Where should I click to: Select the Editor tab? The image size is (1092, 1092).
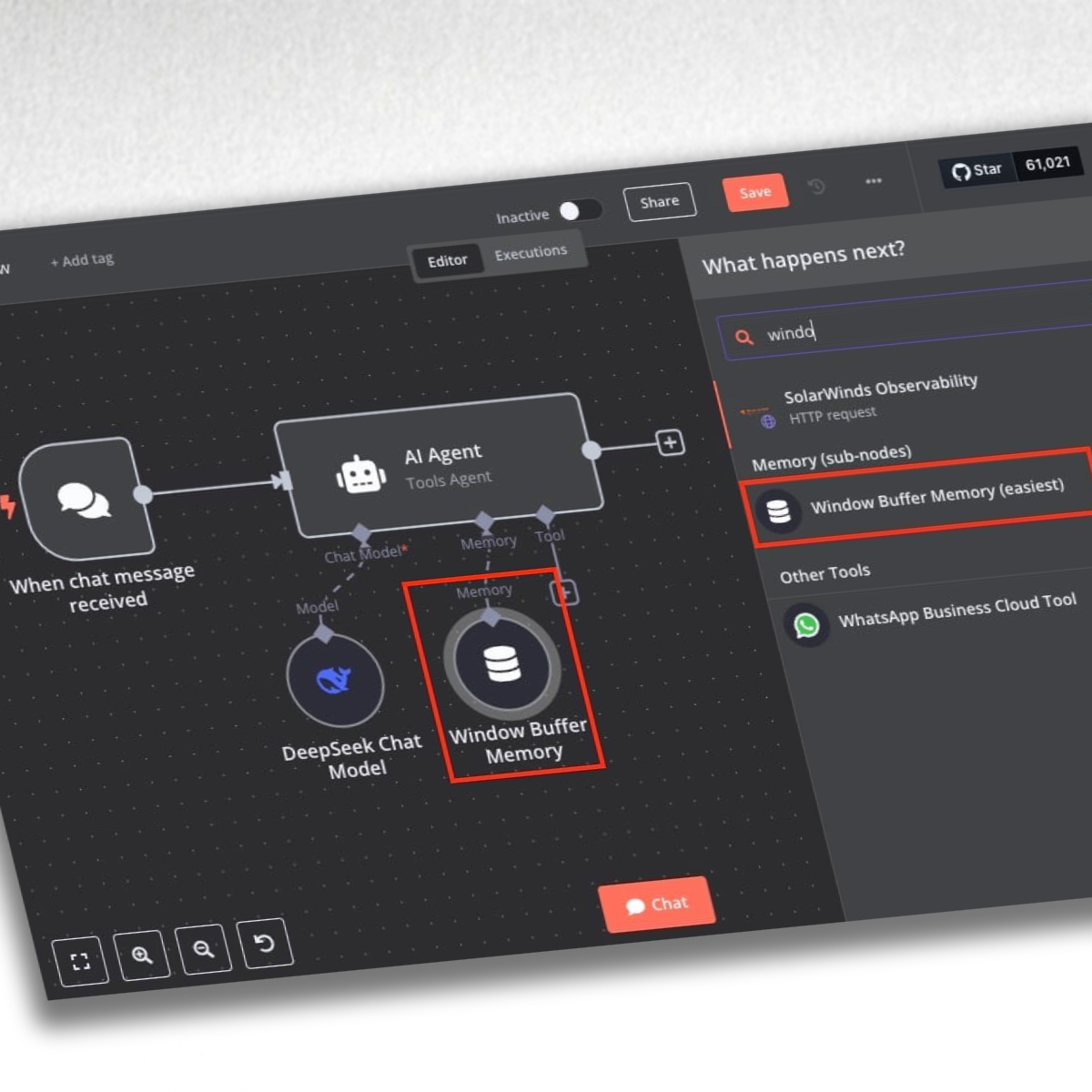[x=447, y=261]
